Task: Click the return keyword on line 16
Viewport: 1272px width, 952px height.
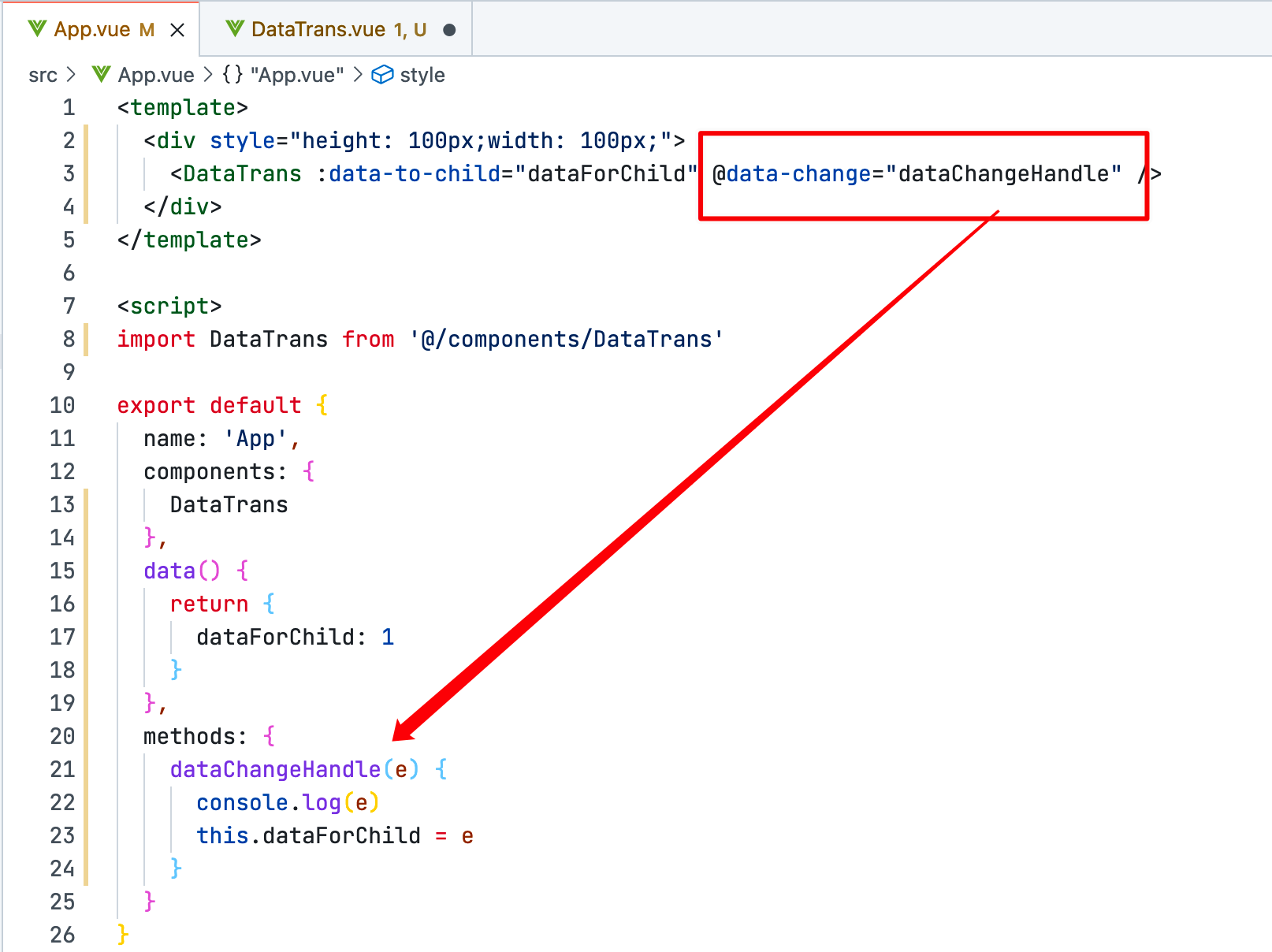Action: click(209, 604)
